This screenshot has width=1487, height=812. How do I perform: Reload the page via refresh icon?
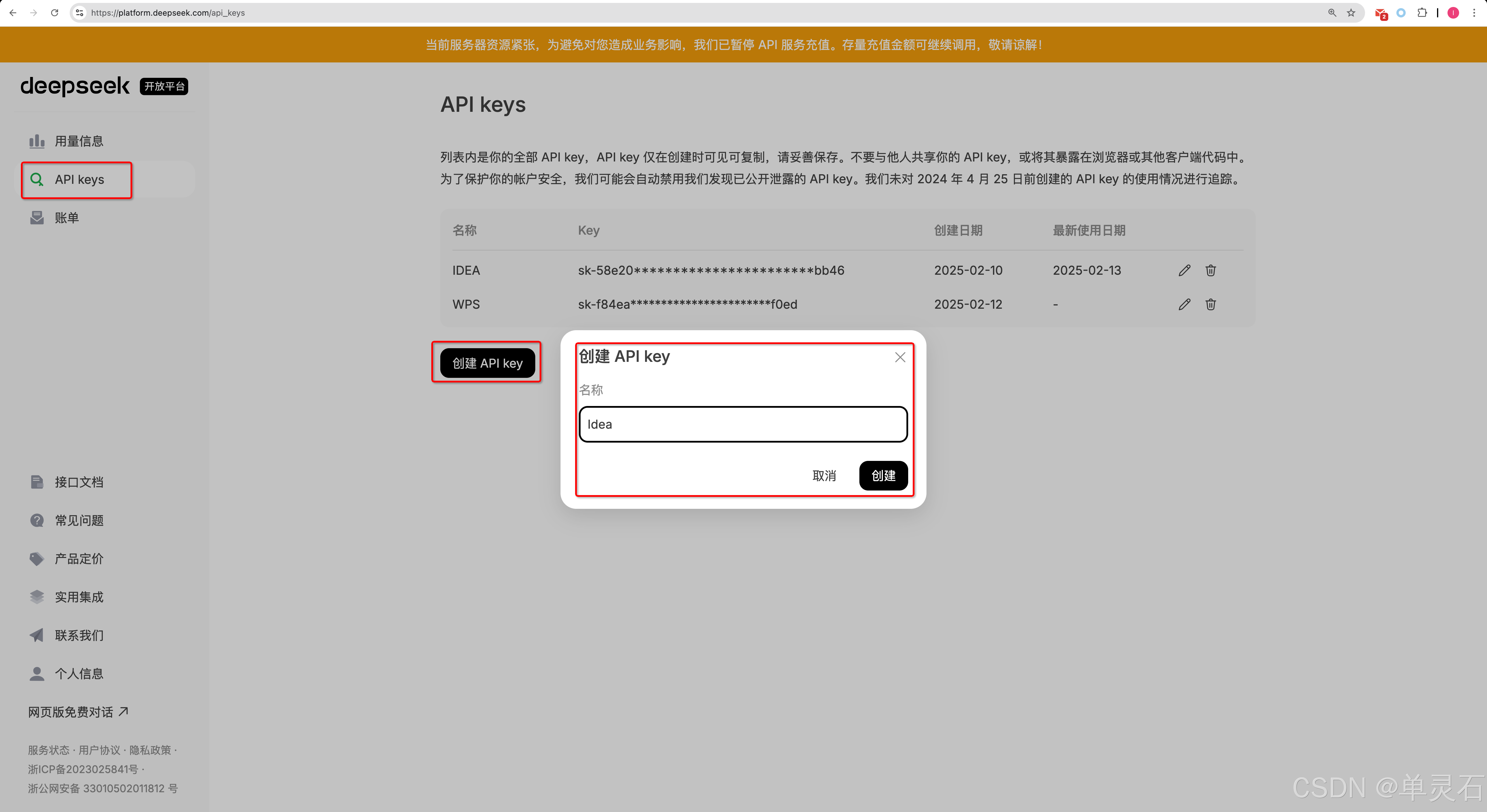(x=54, y=13)
